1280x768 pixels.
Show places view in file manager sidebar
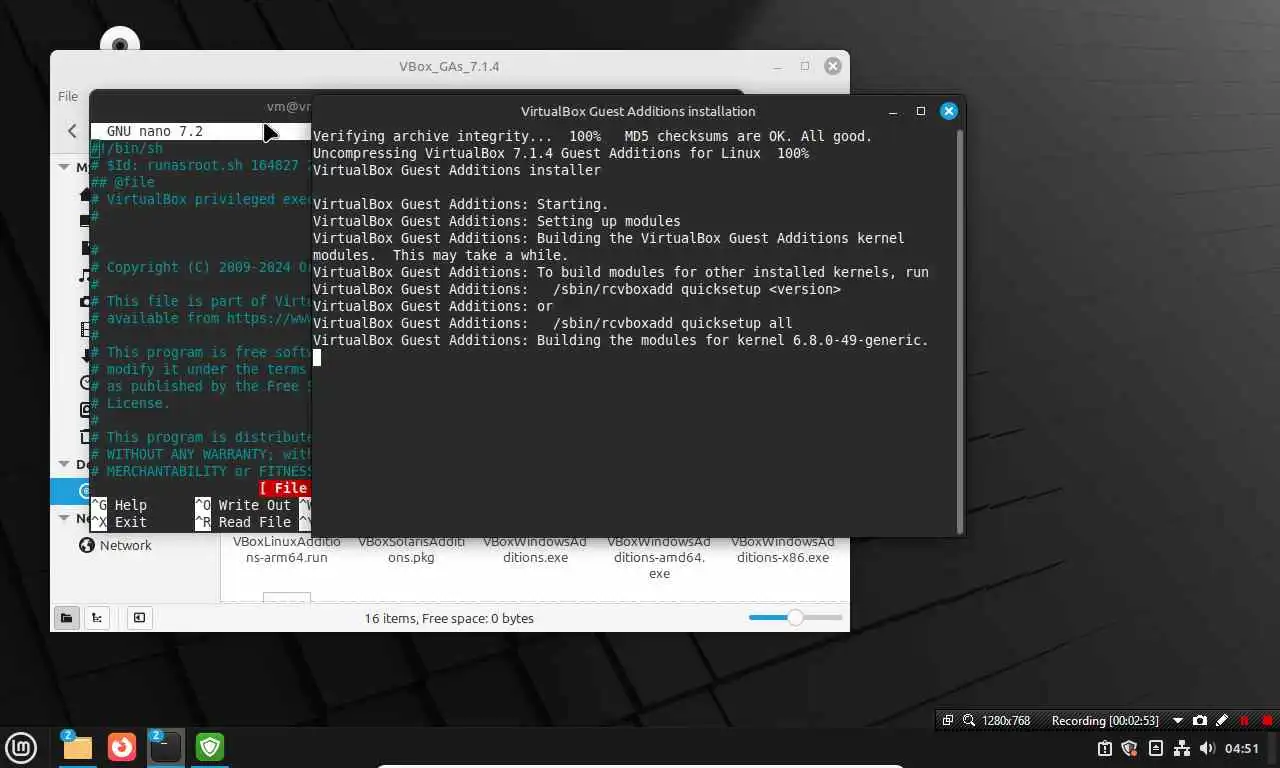(66, 618)
